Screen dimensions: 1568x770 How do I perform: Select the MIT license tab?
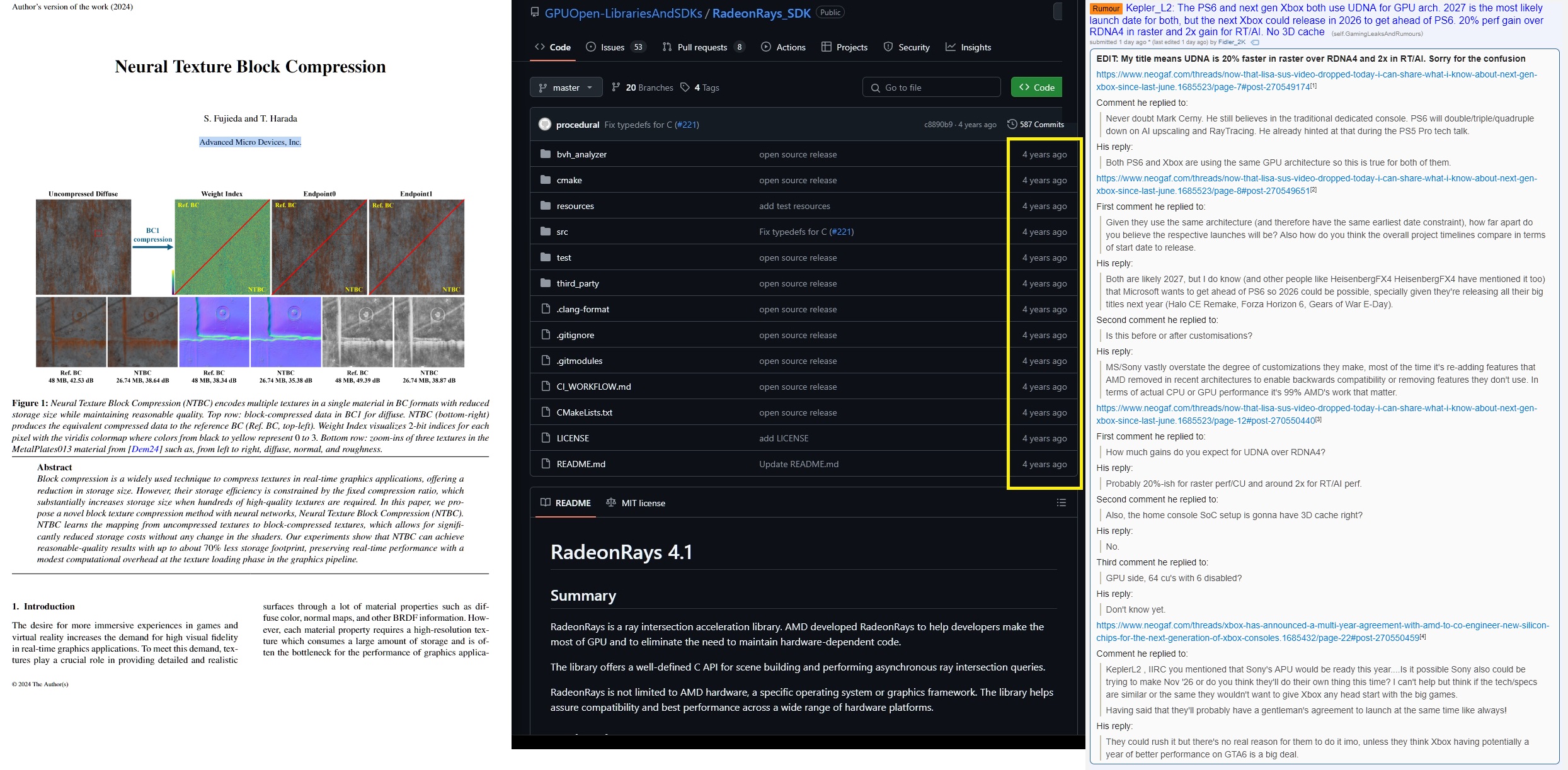[x=636, y=503]
